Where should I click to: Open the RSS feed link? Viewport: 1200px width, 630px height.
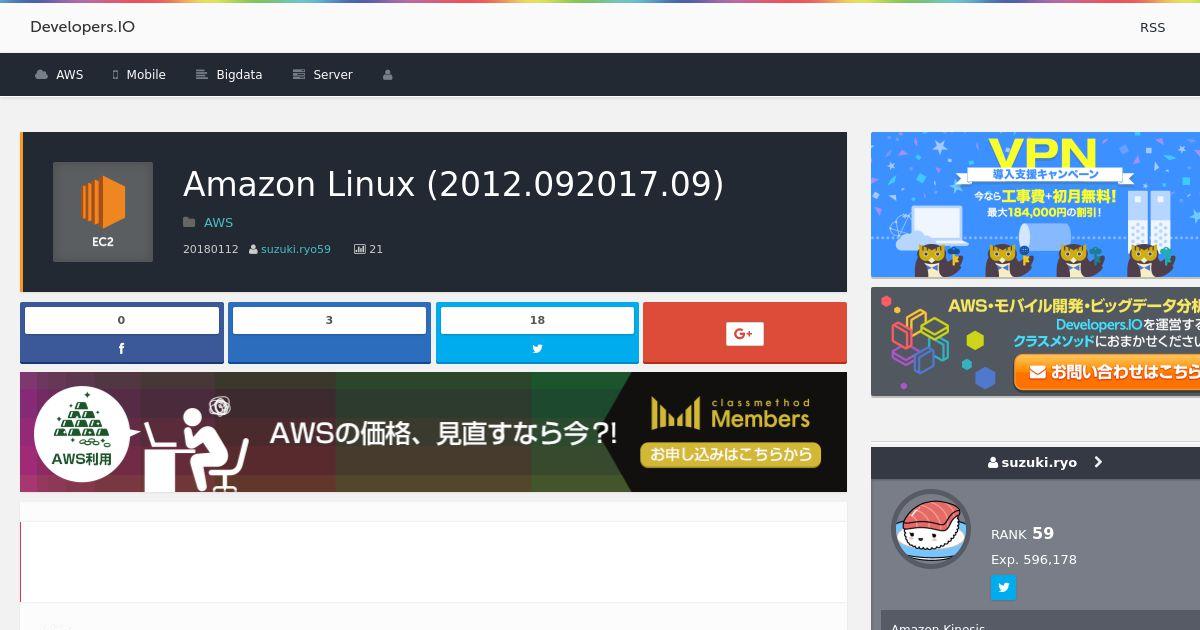coord(1152,27)
